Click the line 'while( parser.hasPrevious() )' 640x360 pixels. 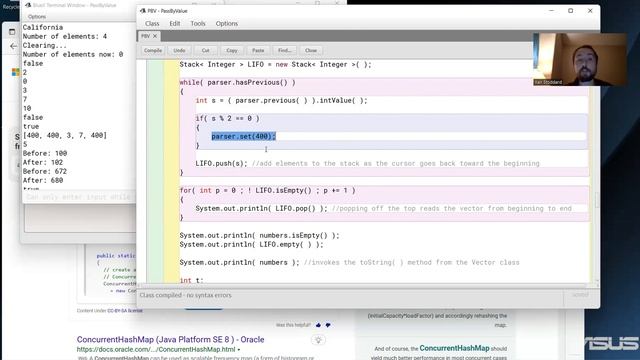tap(237, 82)
